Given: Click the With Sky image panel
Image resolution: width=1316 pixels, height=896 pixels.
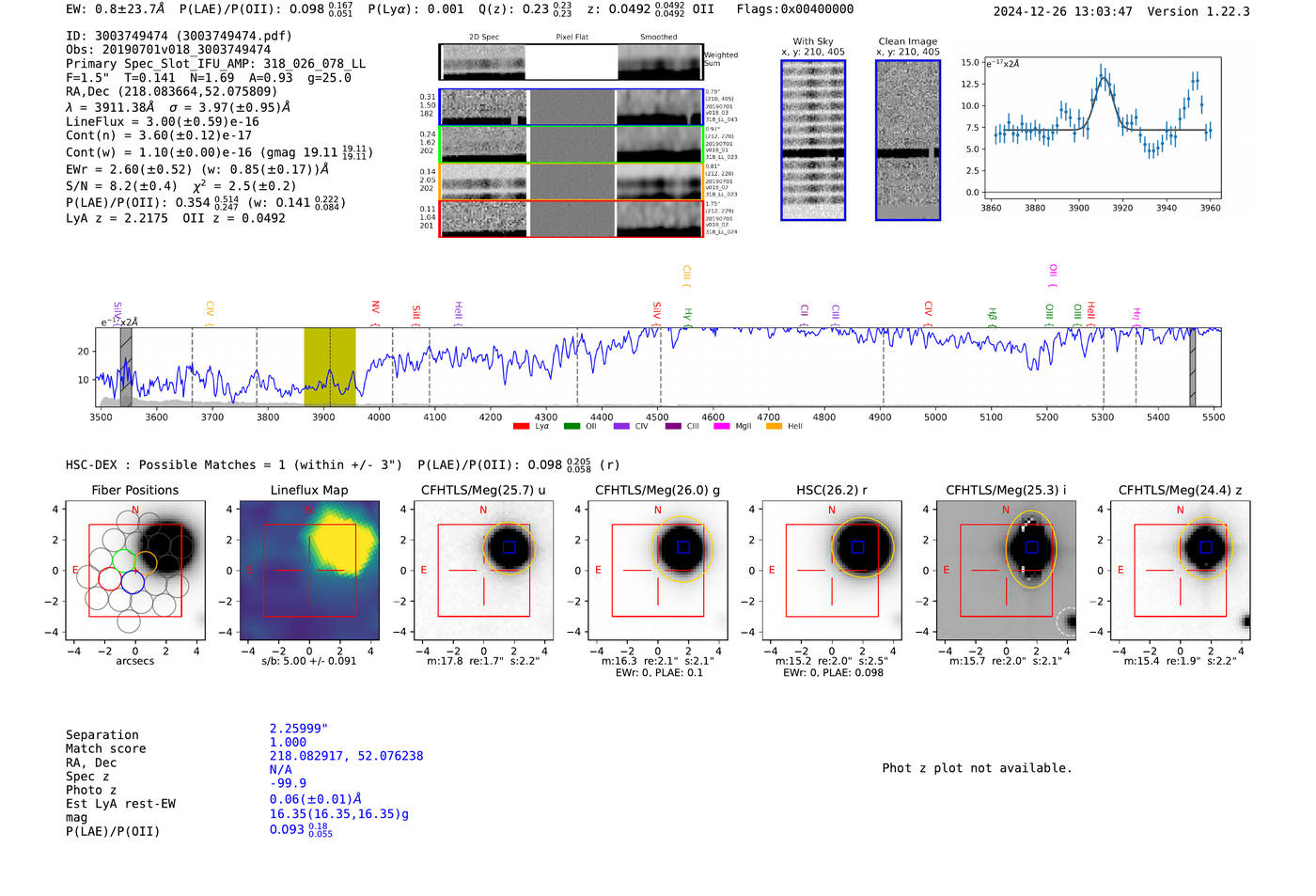Looking at the screenshot, I should [813, 140].
